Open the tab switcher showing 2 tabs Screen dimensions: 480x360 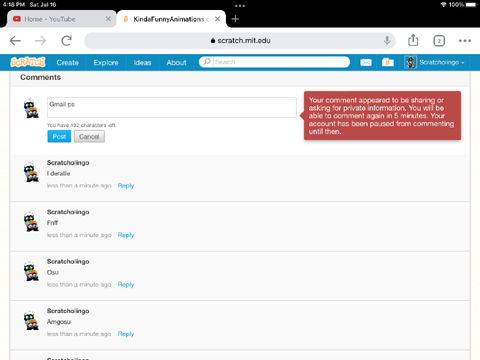tap(439, 41)
